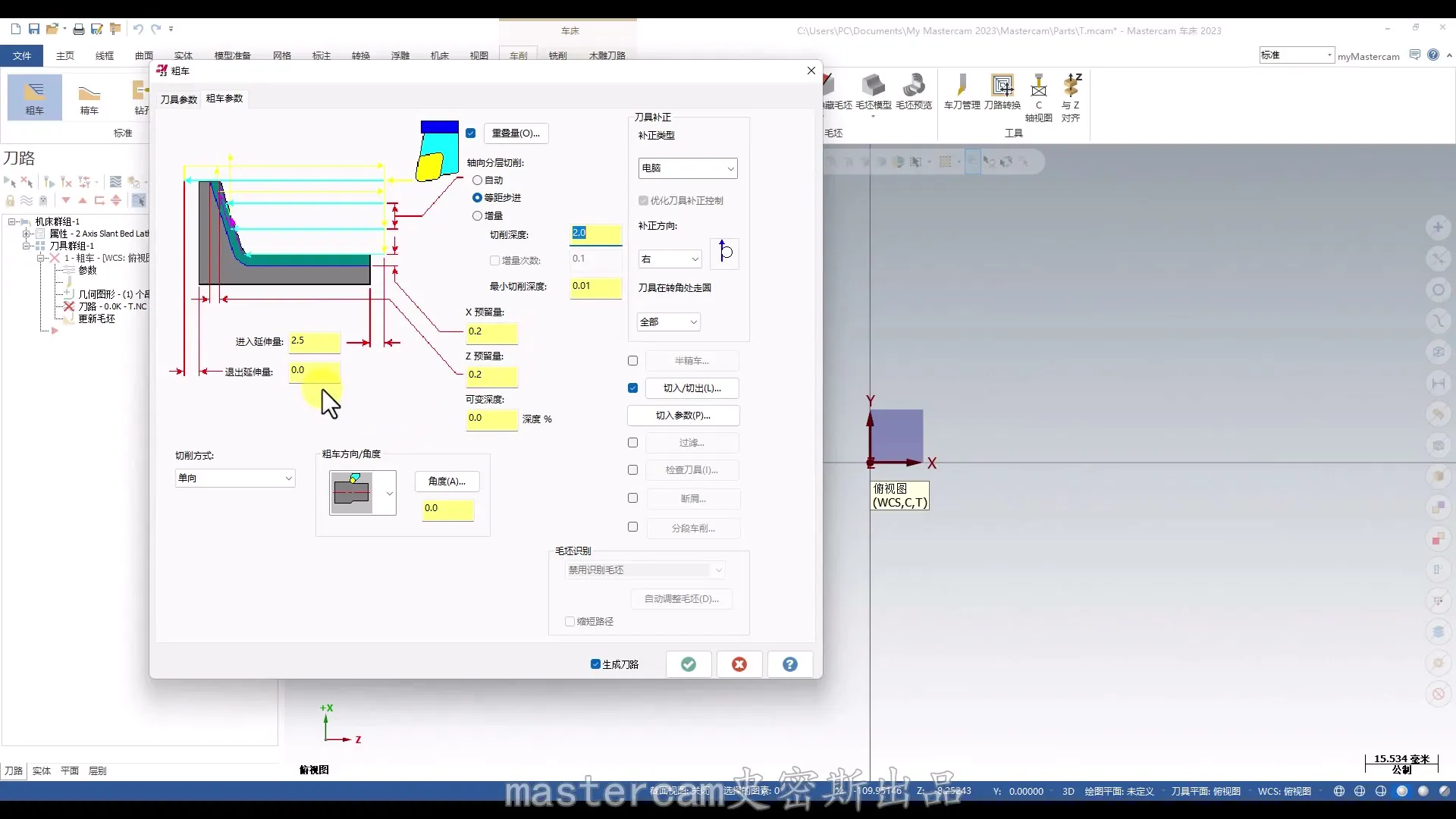Expand the 补正方向 右 dropdown

[x=670, y=259]
